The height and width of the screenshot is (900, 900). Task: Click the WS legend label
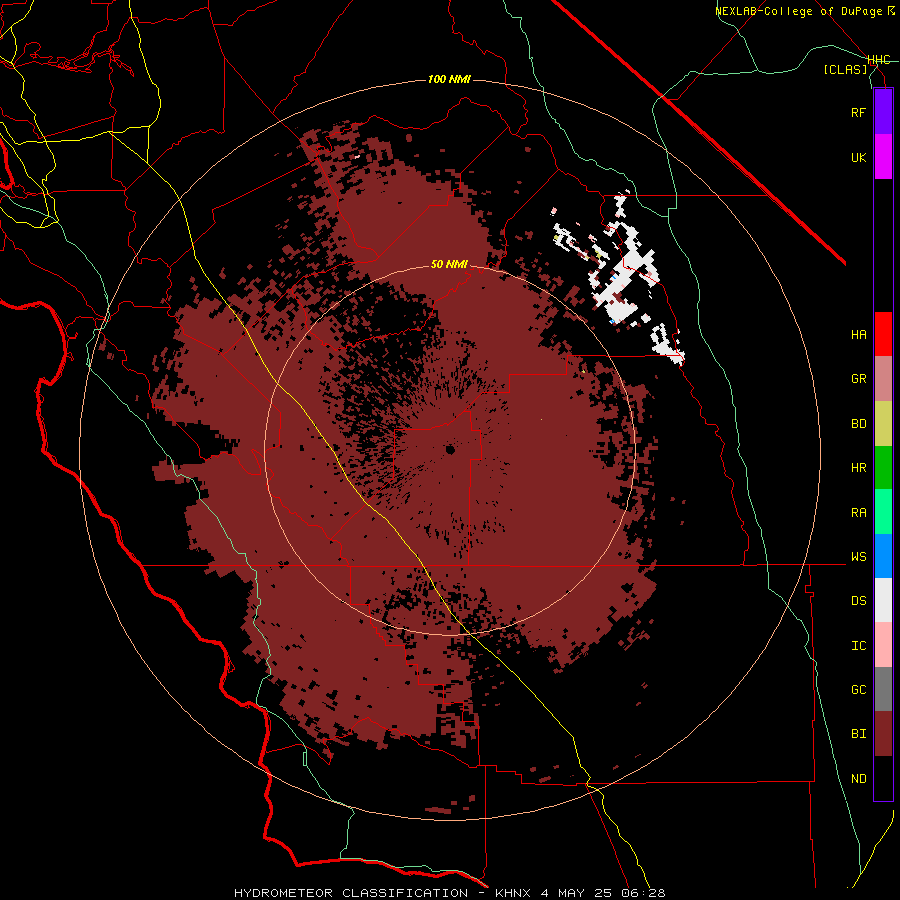point(858,557)
